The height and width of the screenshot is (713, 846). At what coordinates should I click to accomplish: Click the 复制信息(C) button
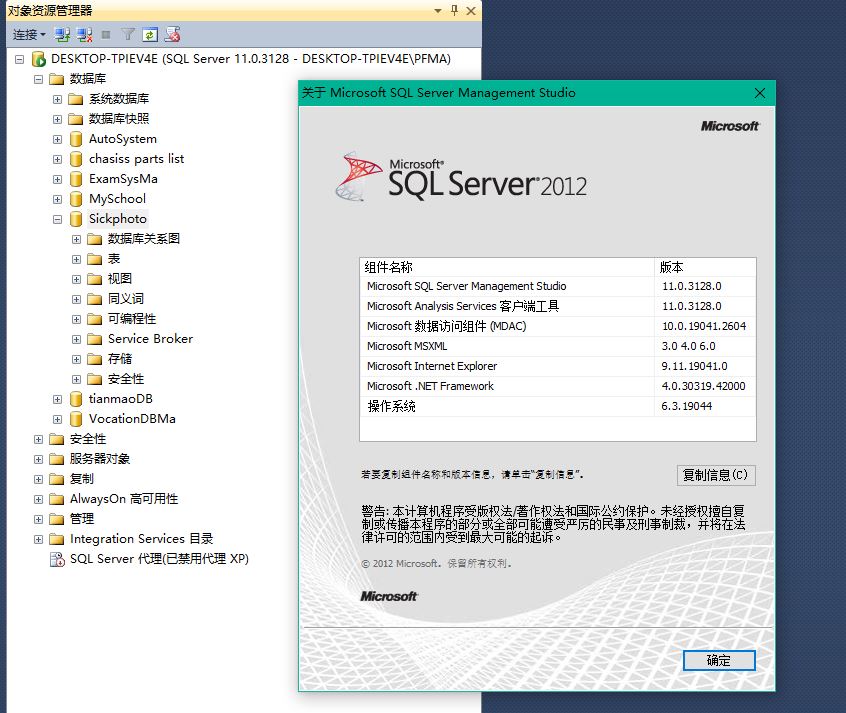[x=716, y=476]
